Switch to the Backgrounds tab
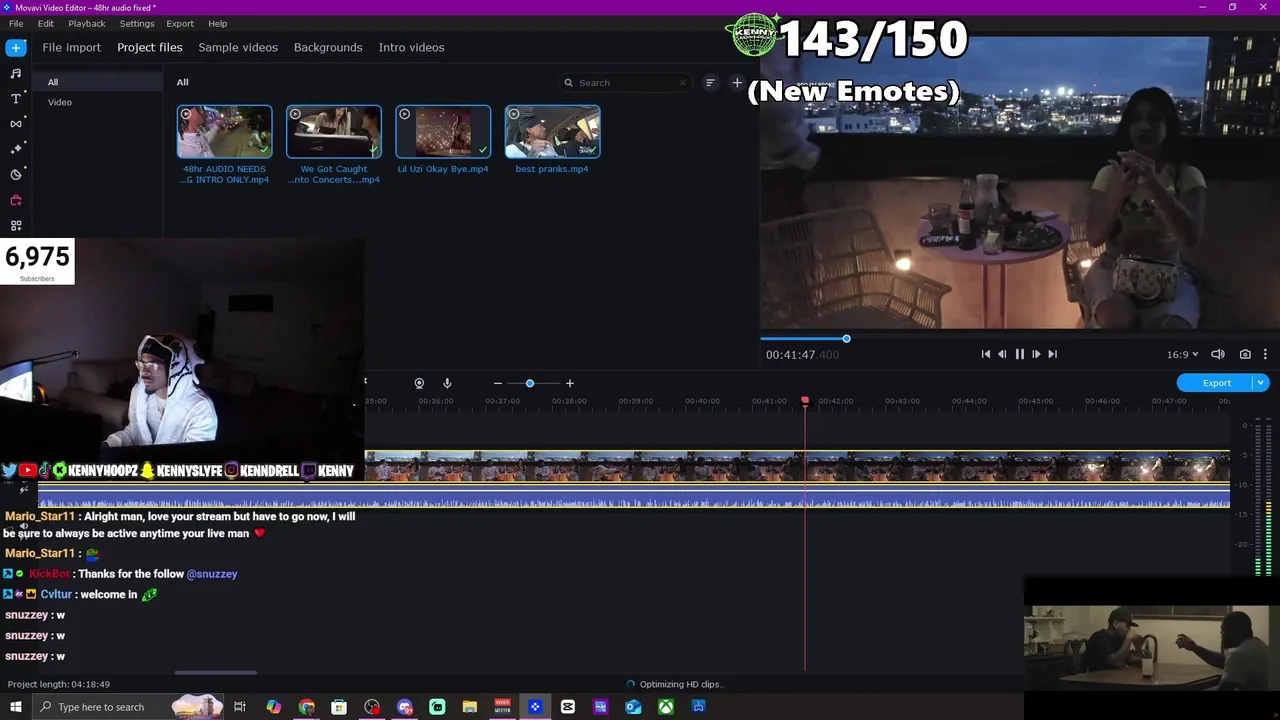 [x=328, y=47]
